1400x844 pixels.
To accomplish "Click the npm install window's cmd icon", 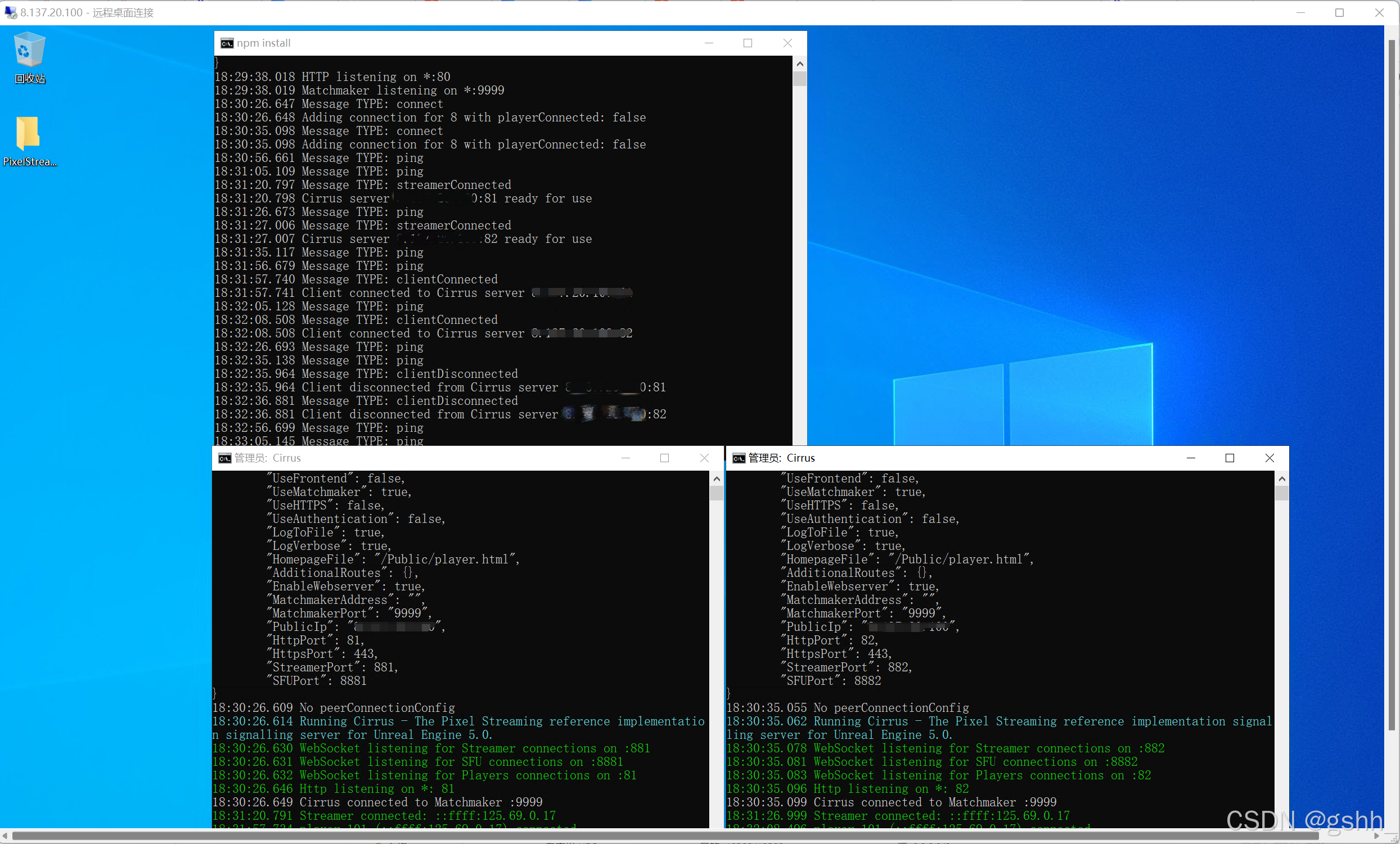I will (x=227, y=43).
